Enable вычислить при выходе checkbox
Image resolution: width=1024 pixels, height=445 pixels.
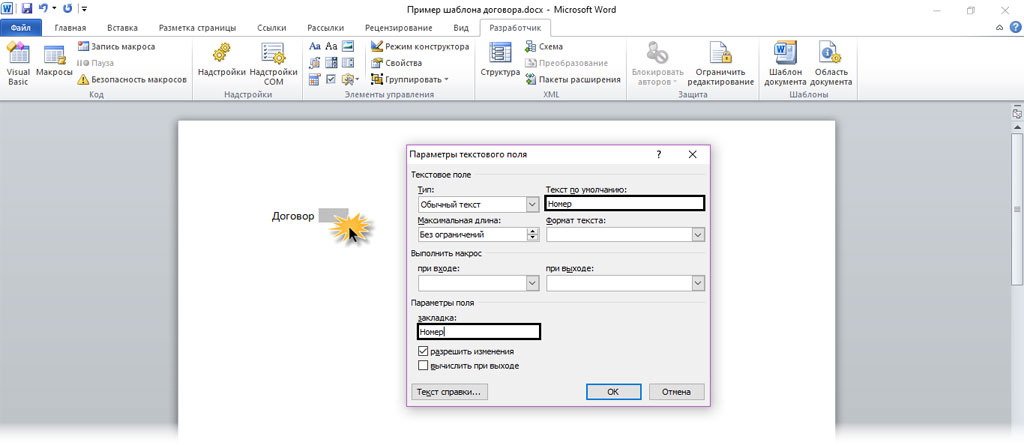click(x=423, y=366)
